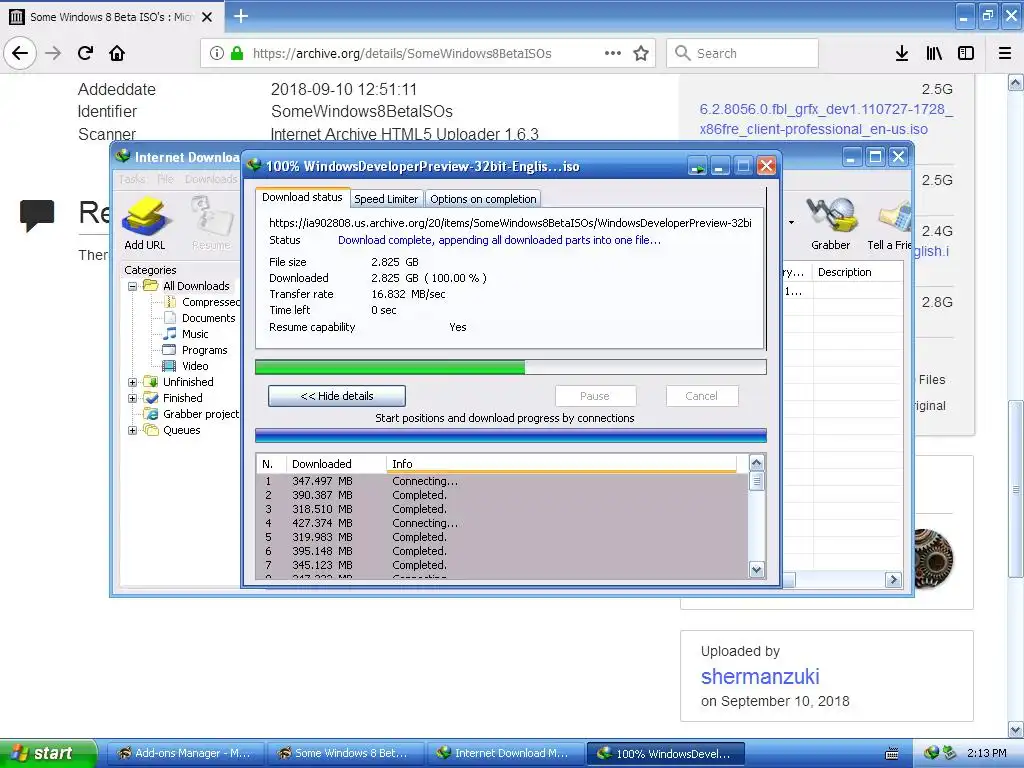Expand the Finished tree node
Screen dimensions: 1024x768
tap(133, 398)
